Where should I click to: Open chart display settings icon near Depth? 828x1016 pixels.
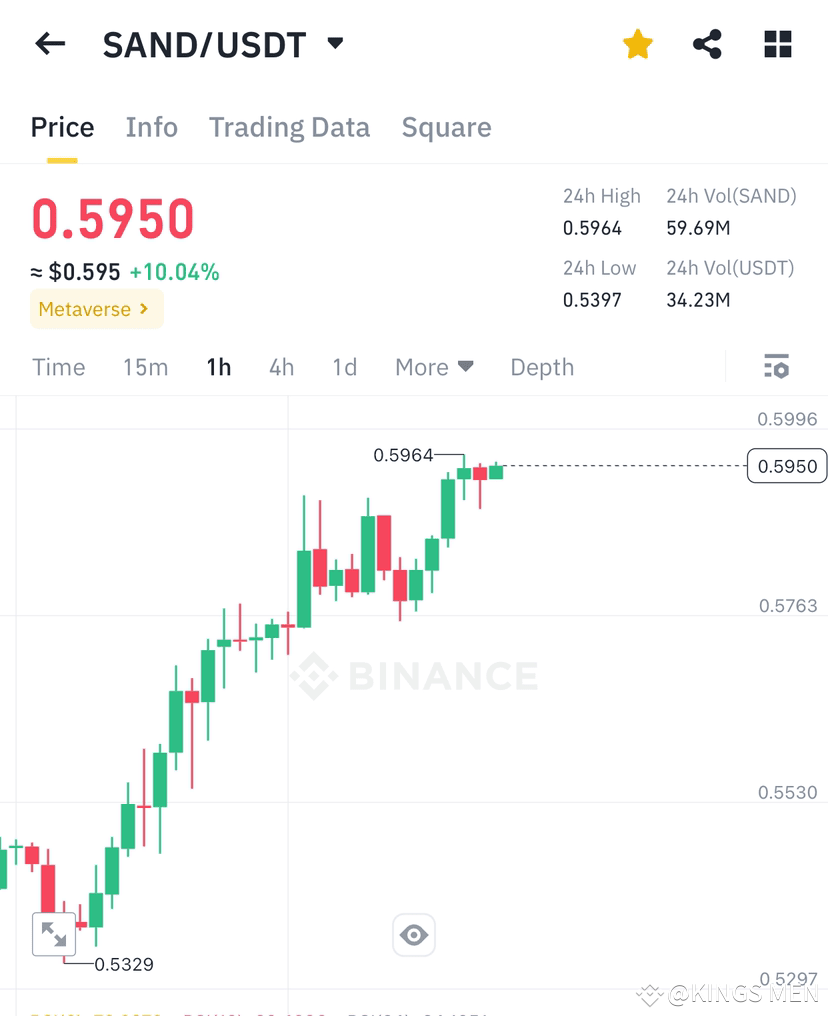pos(776,366)
